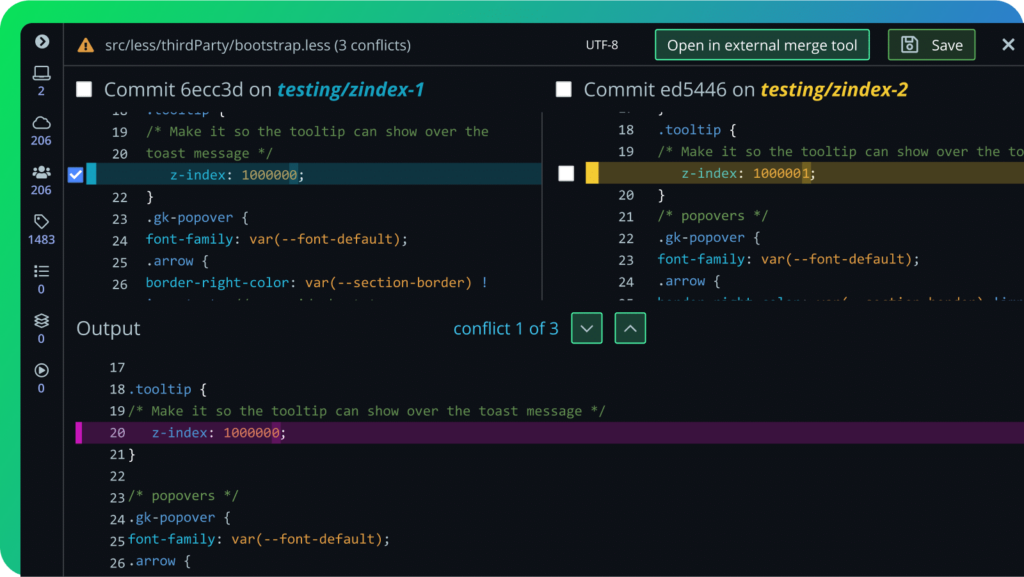1024x577 pixels.
Task: Open the remotes cloud icon
Action: pyautogui.click(x=41, y=123)
